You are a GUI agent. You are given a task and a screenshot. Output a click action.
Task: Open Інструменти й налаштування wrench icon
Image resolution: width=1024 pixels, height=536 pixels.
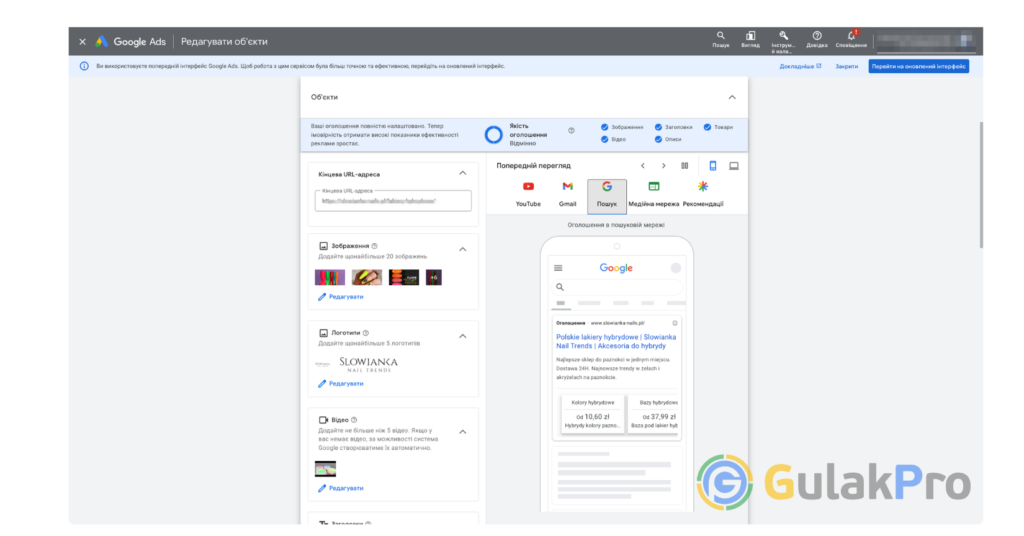click(783, 41)
